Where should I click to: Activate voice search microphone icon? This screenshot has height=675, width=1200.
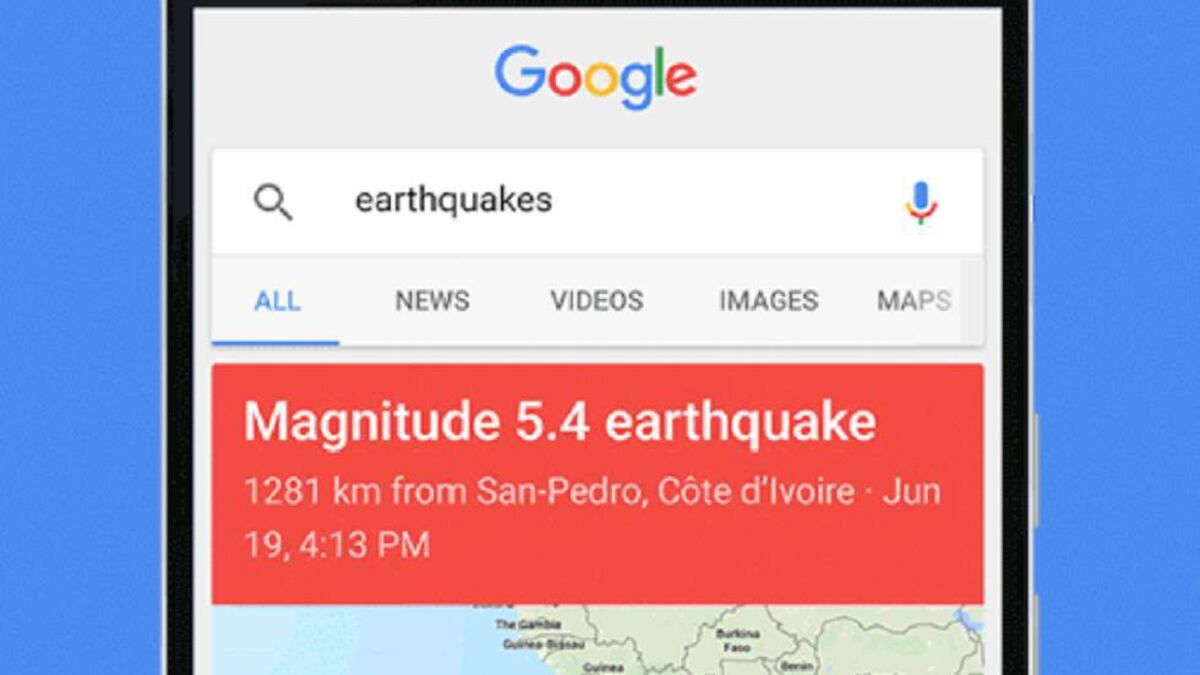[x=921, y=201]
